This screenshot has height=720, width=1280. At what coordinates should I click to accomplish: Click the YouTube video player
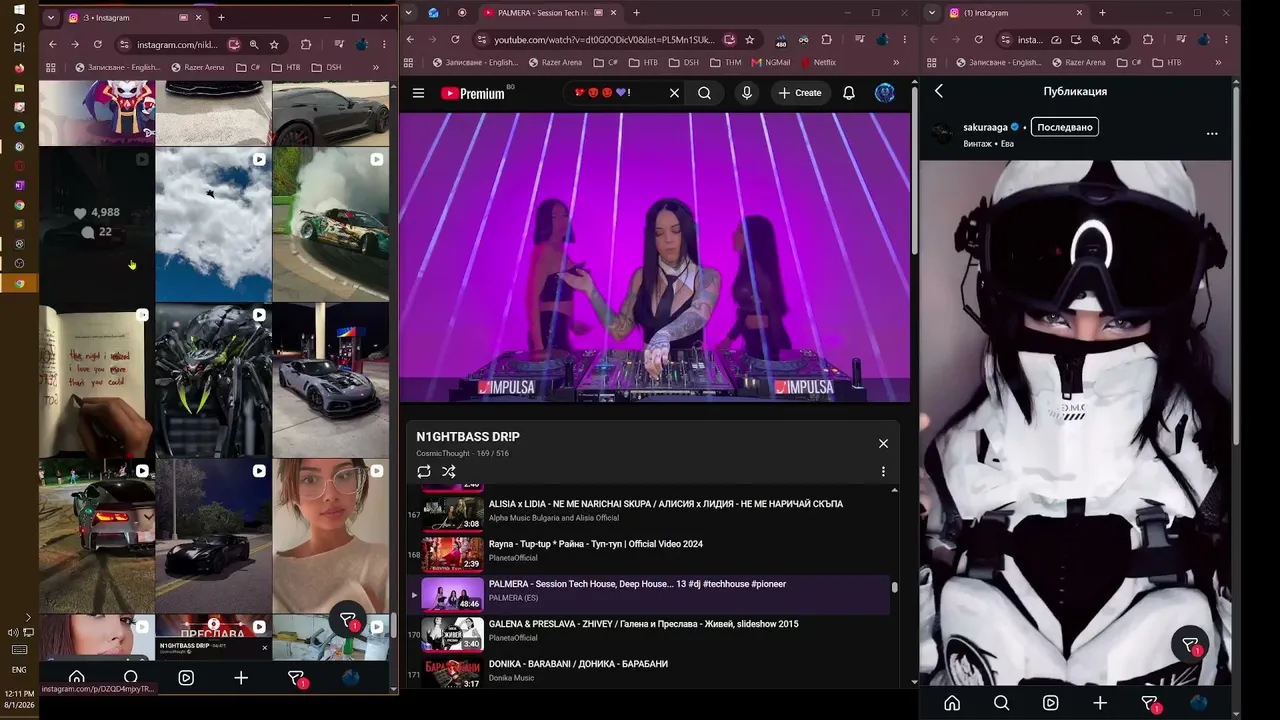pos(654,257)
